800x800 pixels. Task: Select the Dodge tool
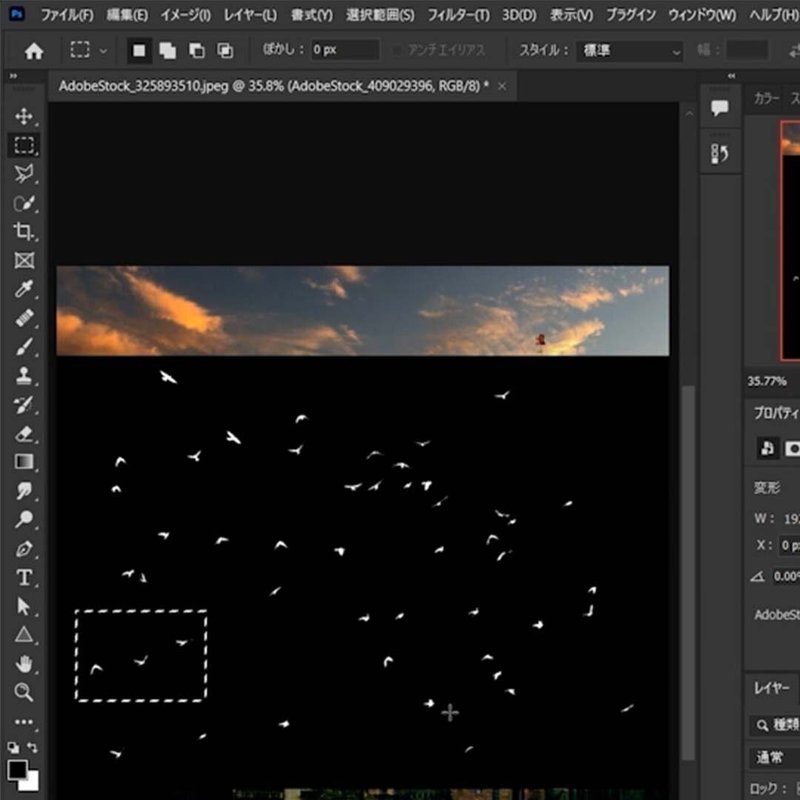(x=24, y=519)
